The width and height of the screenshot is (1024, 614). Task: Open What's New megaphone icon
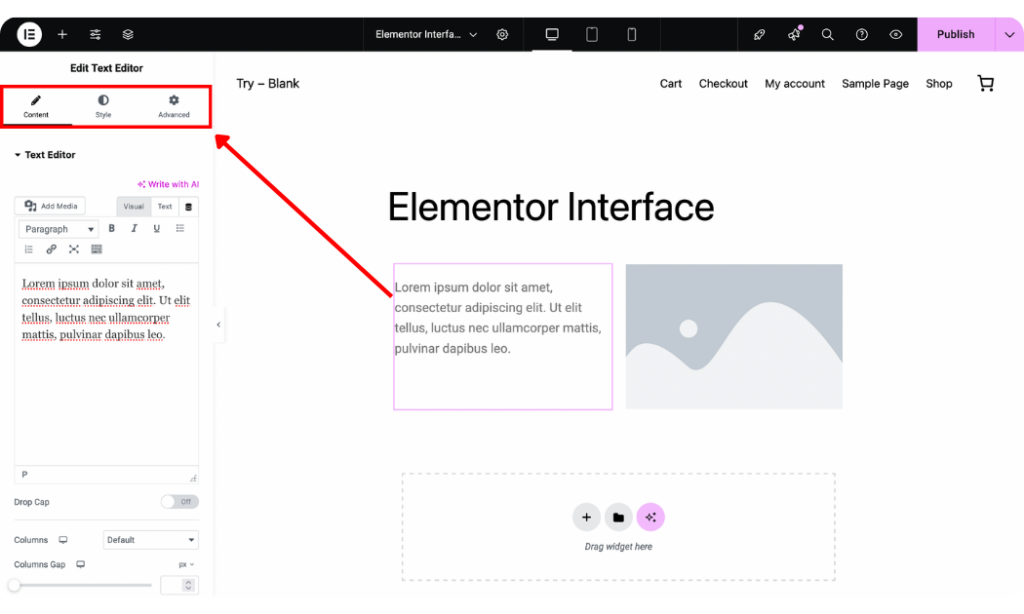794,35
